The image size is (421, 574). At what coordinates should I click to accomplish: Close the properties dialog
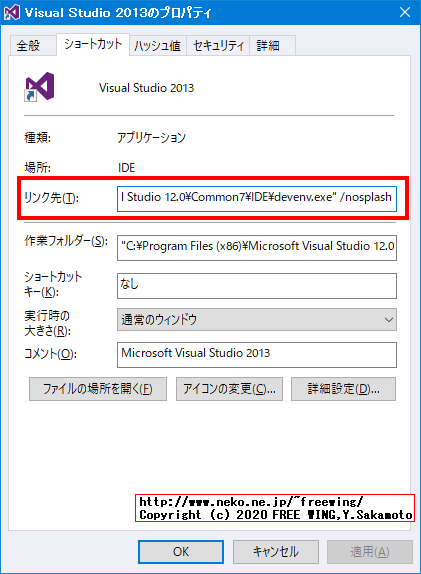tap(405, 12)
